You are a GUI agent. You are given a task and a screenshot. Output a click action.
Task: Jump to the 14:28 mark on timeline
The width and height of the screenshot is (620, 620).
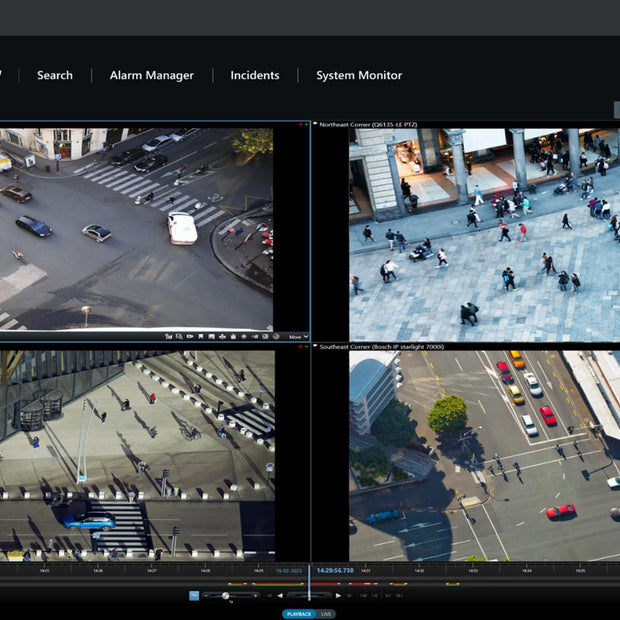tap(205, 571)
